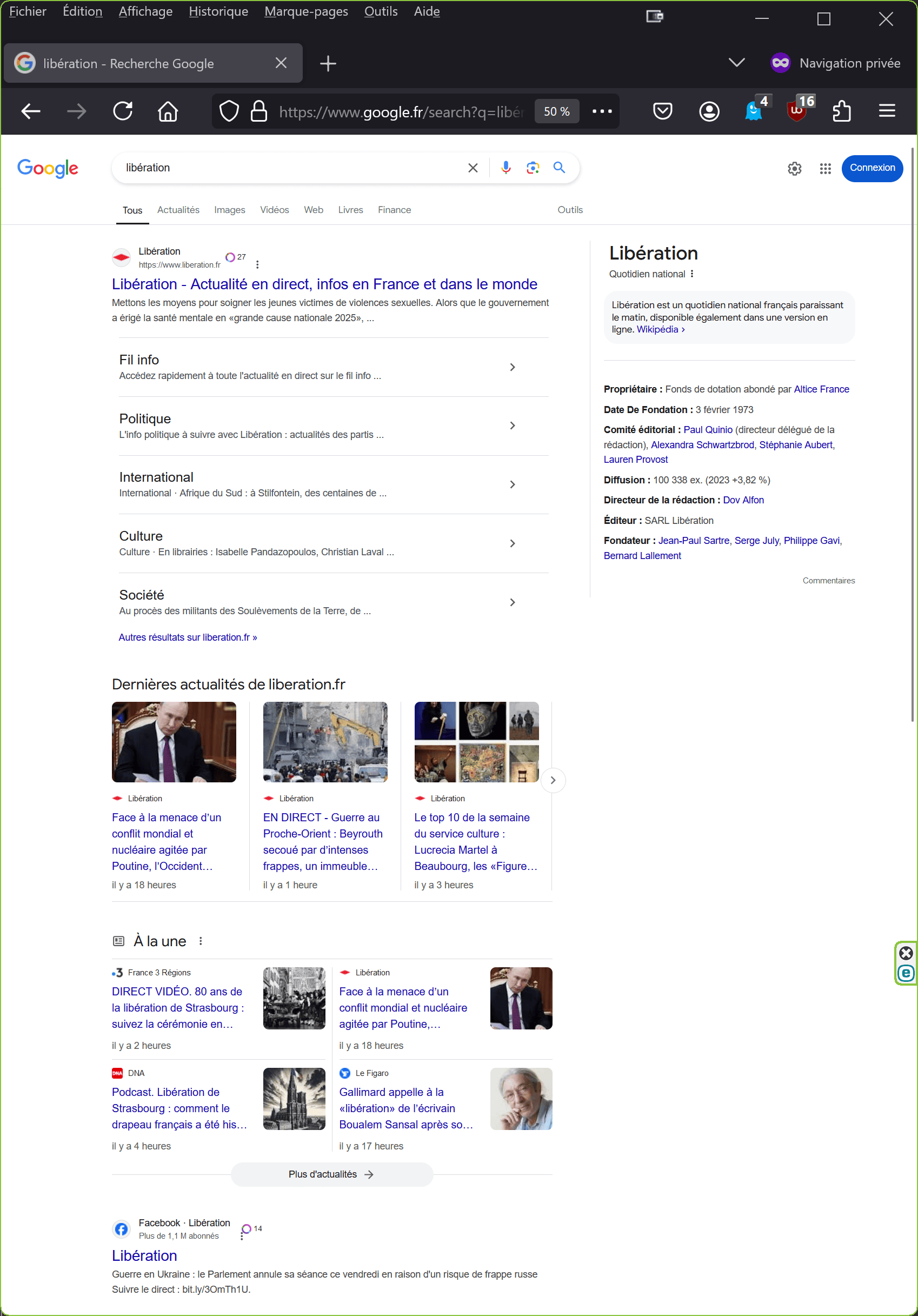The width and height of the screenshot is (918, 1316).
Task: Go back with the browser back arrow
Action: tap(31, 111)
